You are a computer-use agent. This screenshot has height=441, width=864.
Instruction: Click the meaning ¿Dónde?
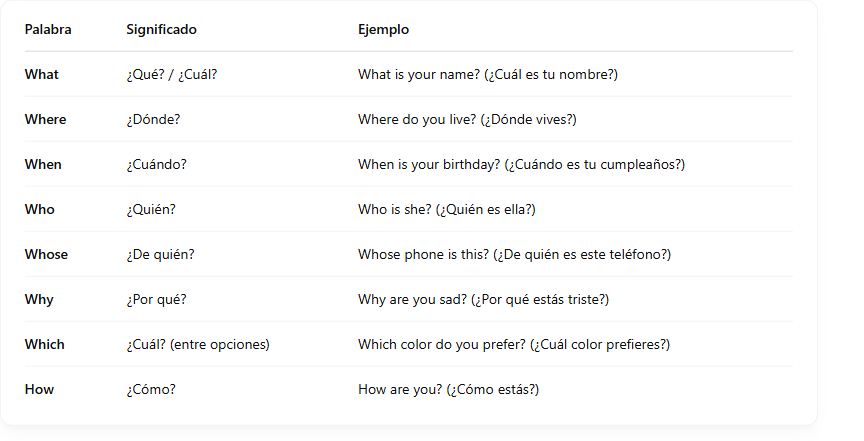153,120
